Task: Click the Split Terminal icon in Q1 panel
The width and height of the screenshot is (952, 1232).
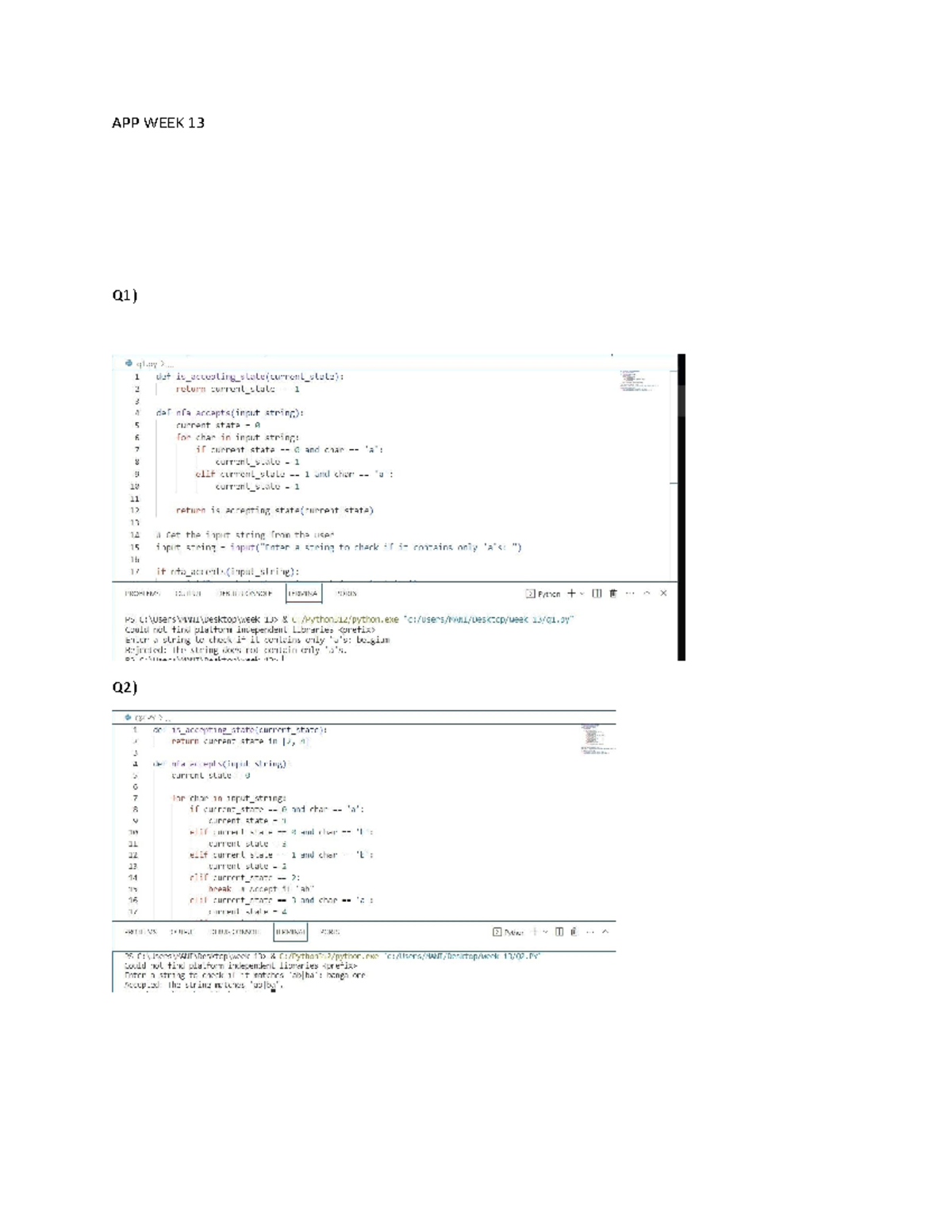Action: 597,593
